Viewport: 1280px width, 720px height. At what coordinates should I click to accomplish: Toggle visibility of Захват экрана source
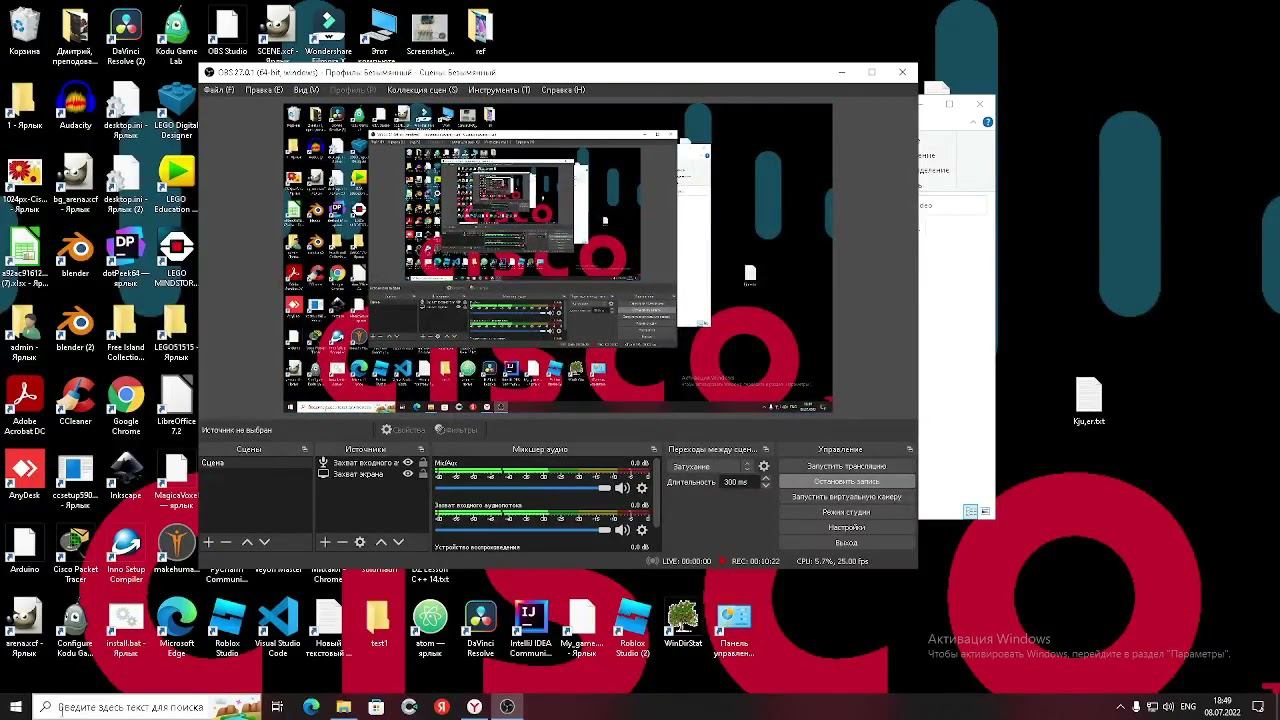(408, 474)
